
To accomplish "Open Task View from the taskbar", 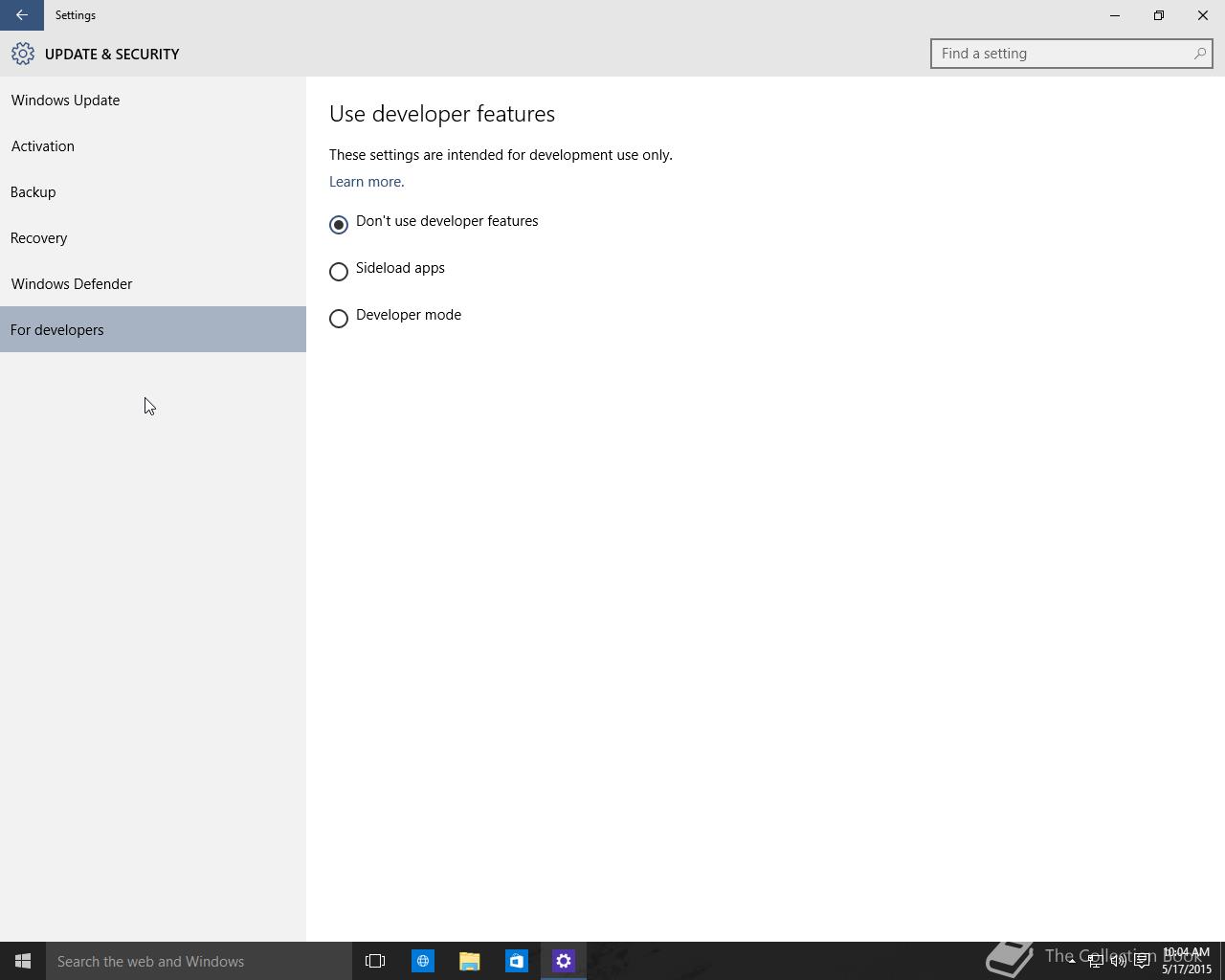I will pos(375,961).
